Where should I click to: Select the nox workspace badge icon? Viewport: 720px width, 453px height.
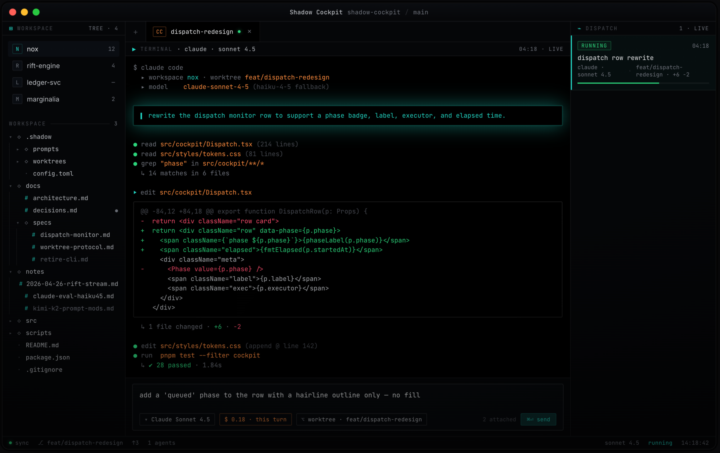tap(17, 49)
